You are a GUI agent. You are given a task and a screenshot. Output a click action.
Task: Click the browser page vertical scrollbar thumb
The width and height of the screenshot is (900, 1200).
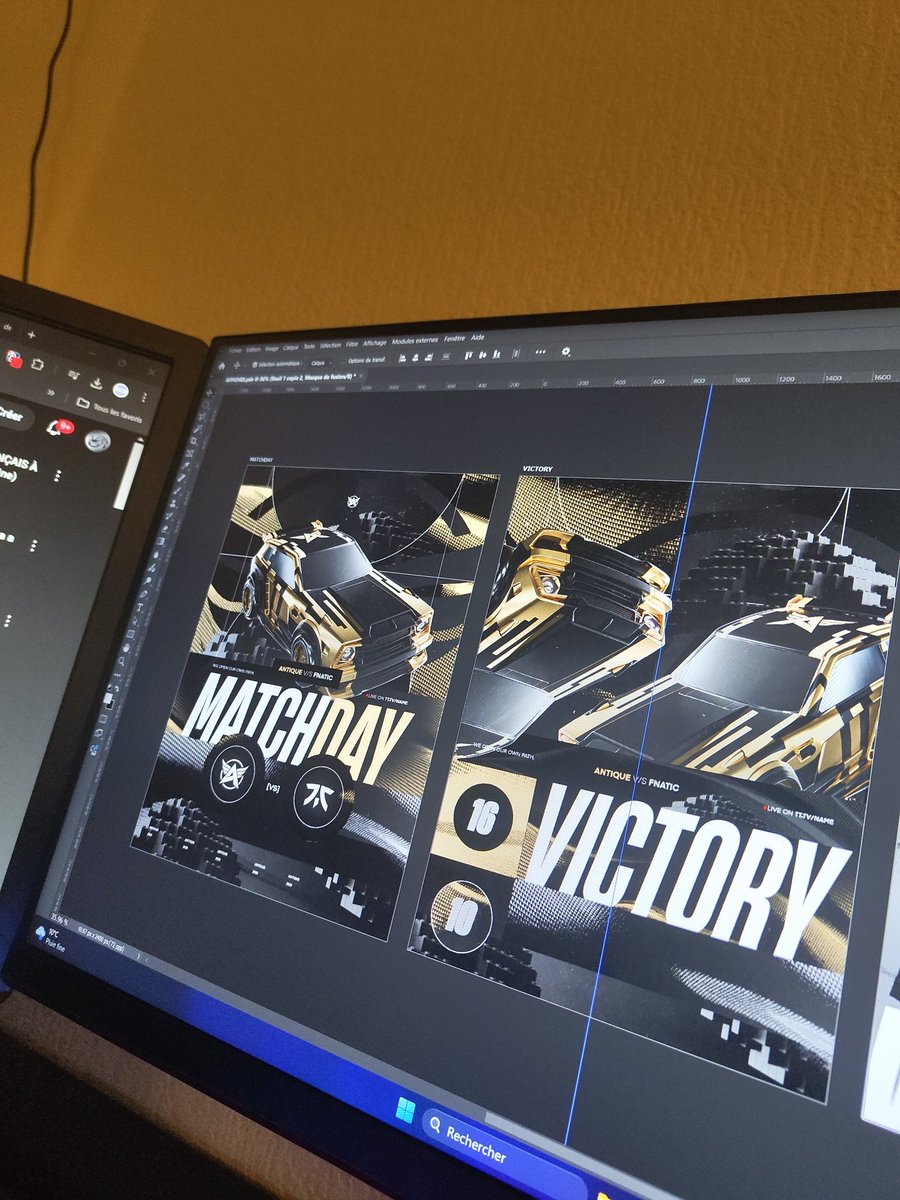pyautogui.click(x=129, y=474)
